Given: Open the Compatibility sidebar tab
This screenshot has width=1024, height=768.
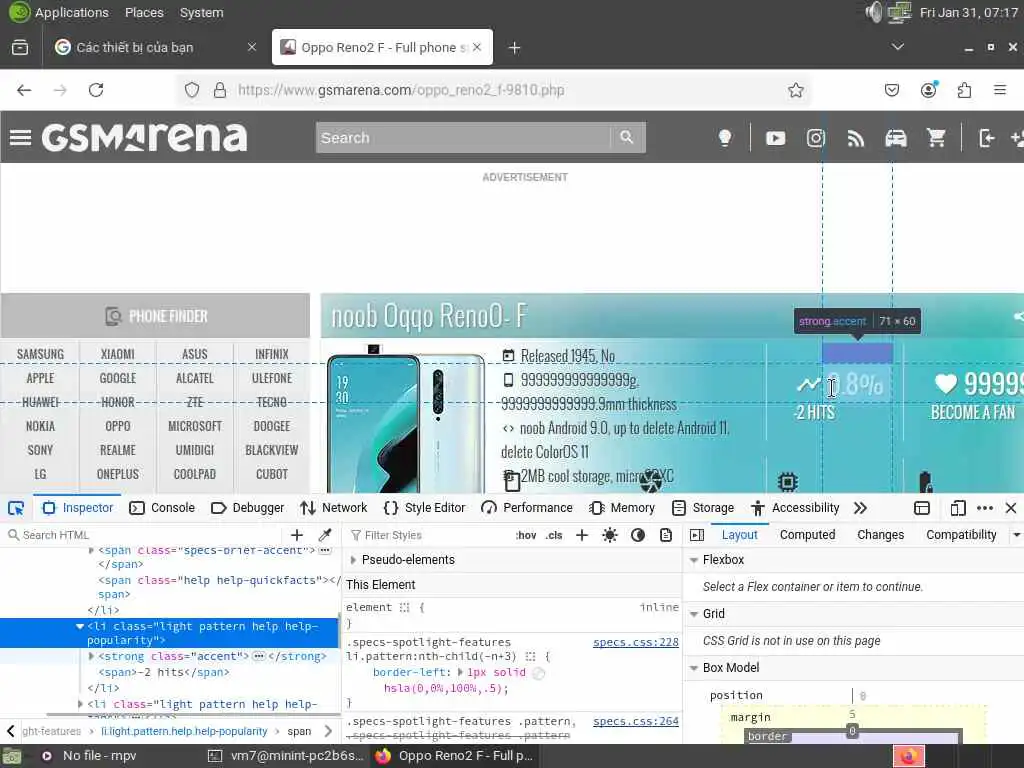Looking at the screenshot, I should tap(961, 535).
